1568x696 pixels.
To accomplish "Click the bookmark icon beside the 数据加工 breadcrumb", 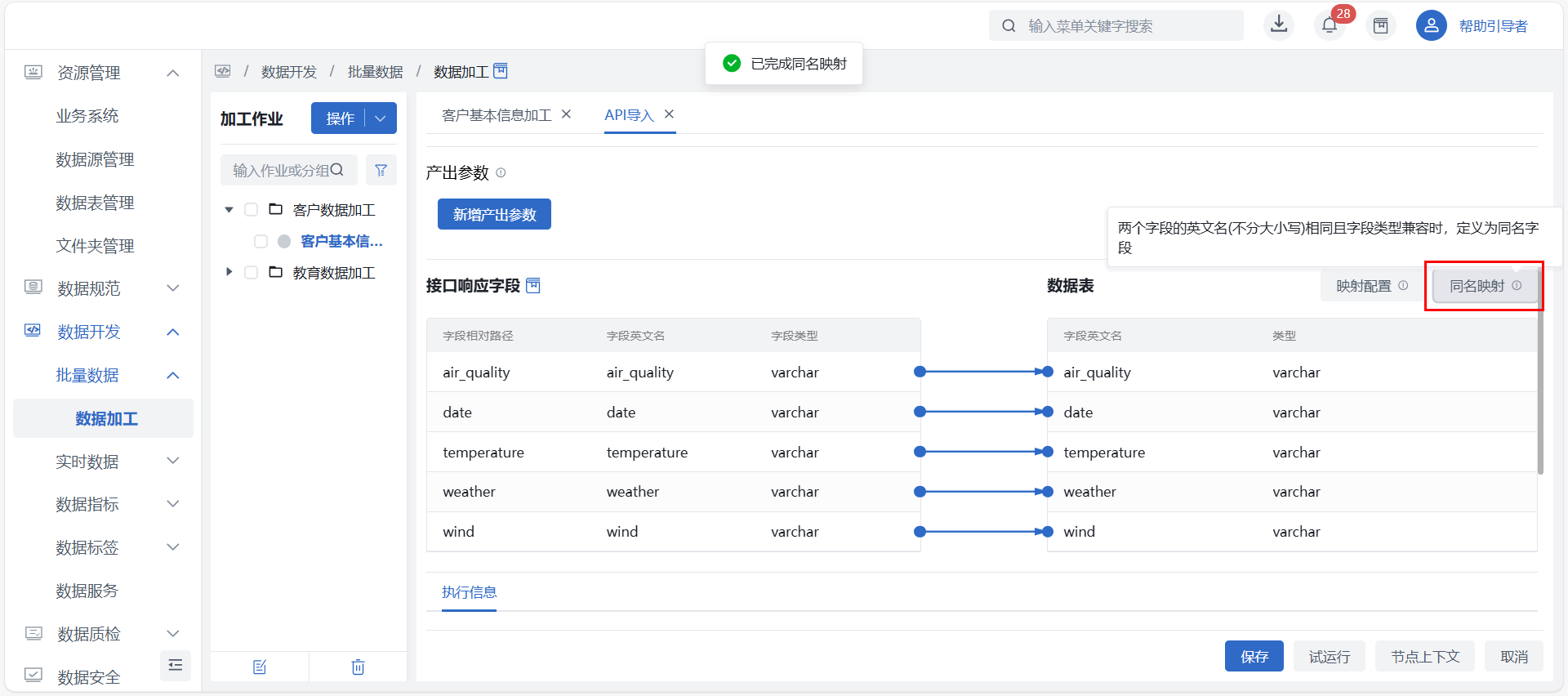I will pos(501,71).
